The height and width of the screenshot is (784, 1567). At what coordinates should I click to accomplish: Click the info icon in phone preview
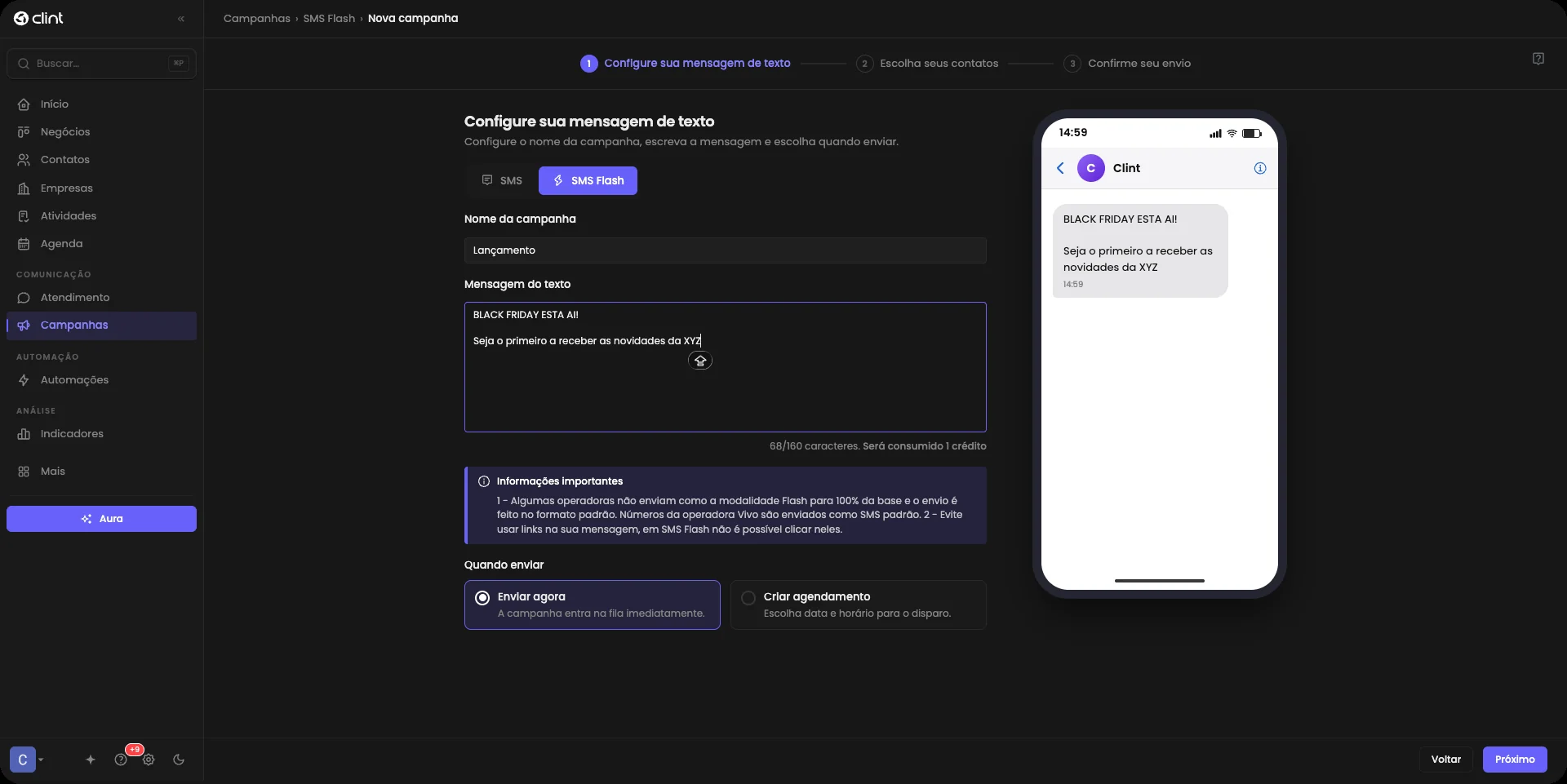[x=1260, y=168]
